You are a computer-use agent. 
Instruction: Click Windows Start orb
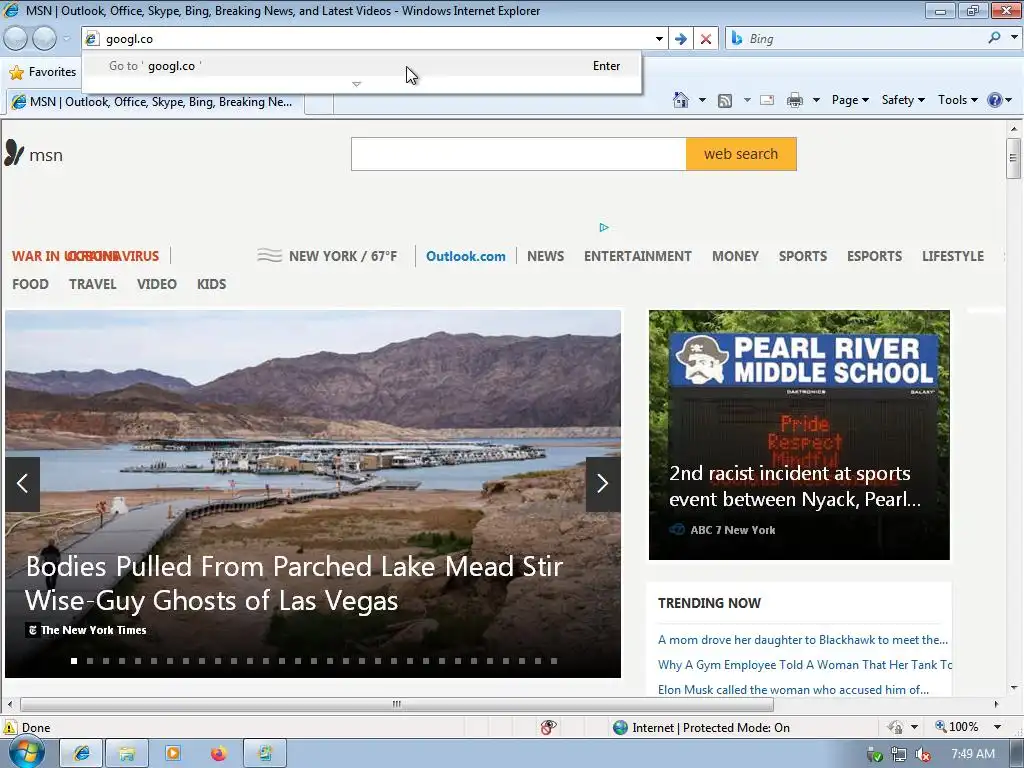[x=26, y=753]
